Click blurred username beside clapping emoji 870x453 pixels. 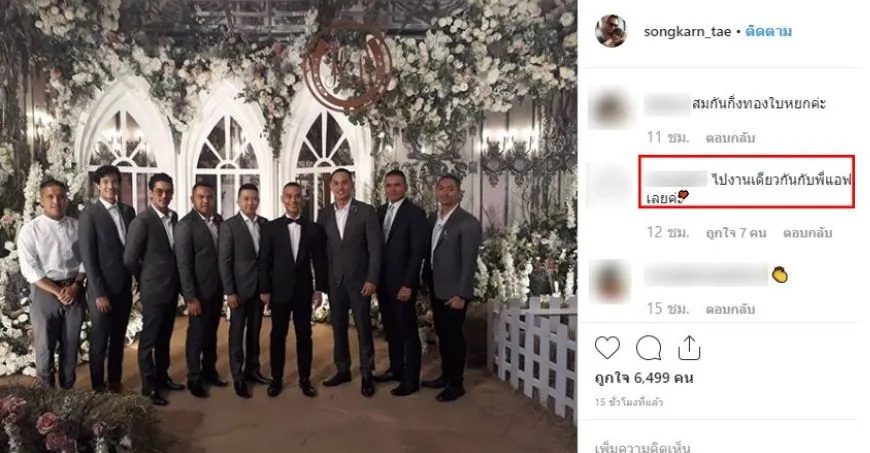pos(706,273)
